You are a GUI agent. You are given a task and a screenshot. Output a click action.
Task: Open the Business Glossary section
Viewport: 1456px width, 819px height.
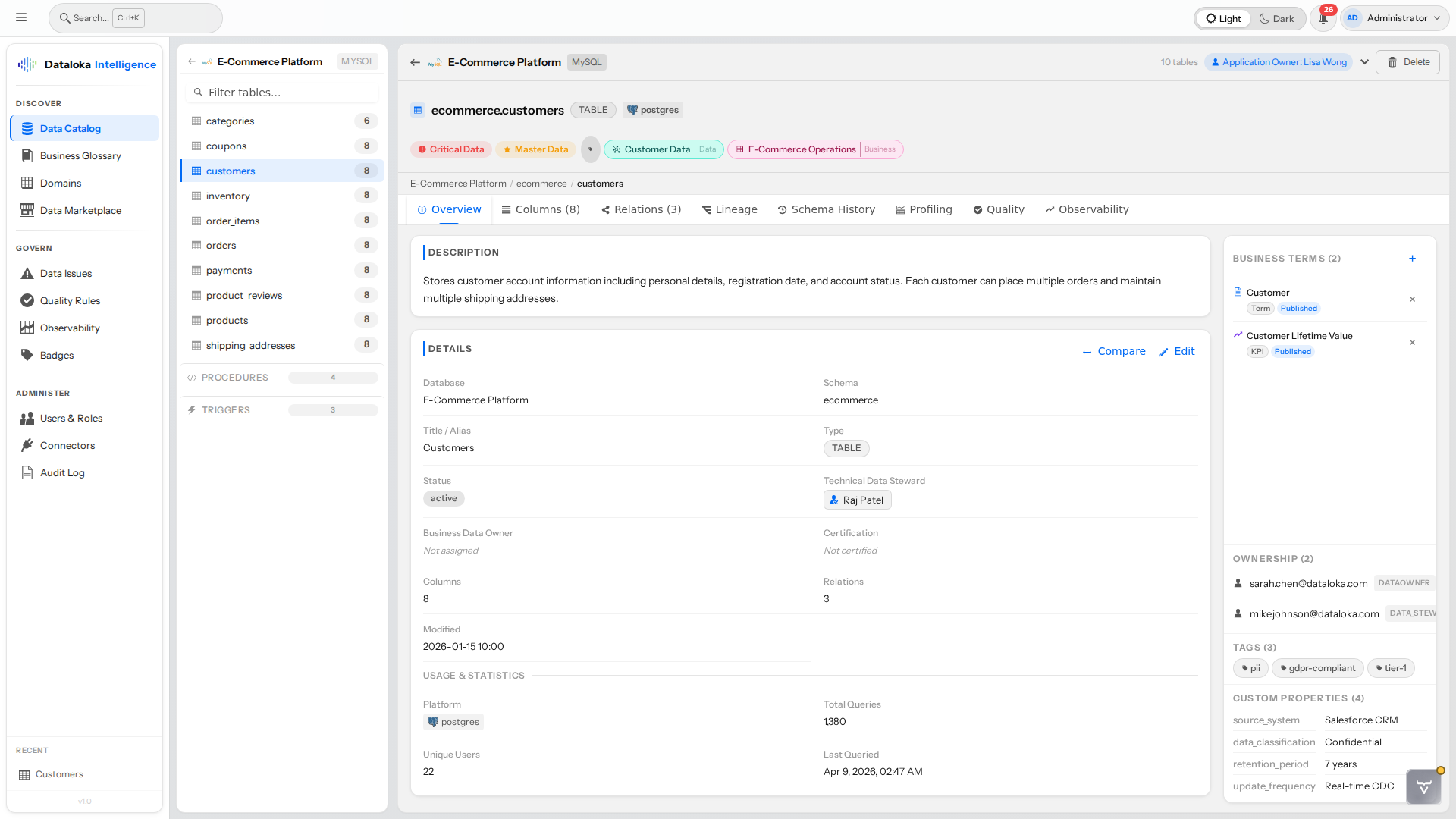pos(80,155)
